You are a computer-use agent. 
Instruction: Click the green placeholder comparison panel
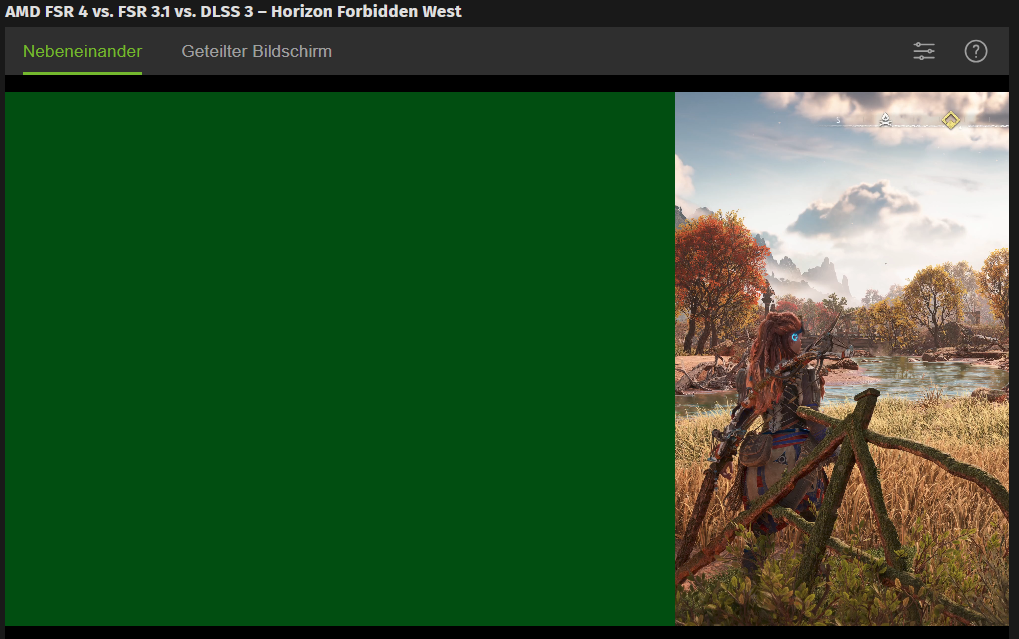(x=340, y=359)
